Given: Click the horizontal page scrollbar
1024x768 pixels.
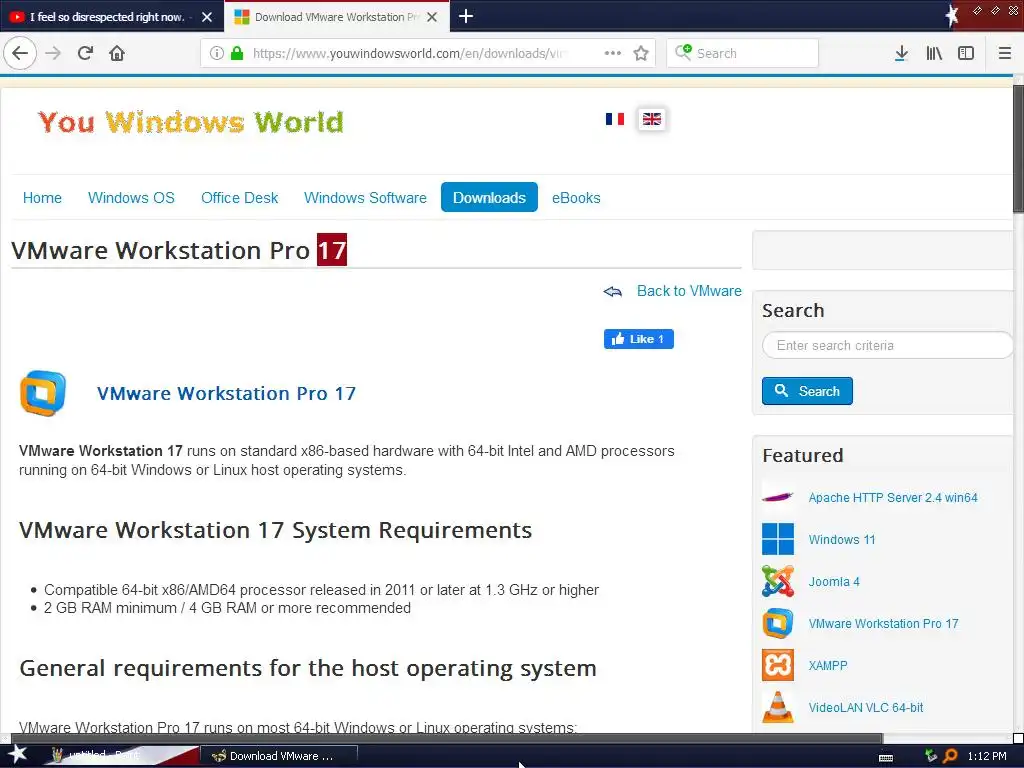Looking at the screenshot, I should point(447,739).
